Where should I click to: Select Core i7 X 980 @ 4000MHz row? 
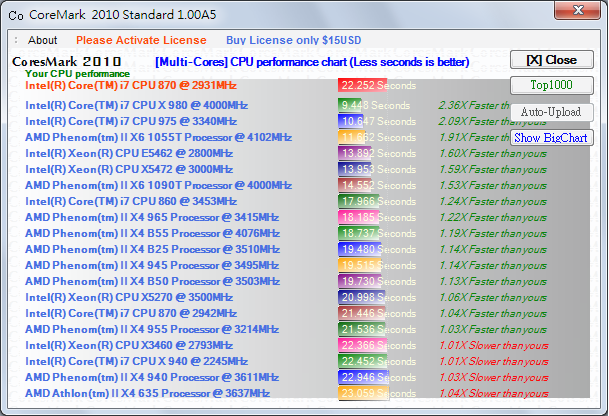pyautogui.click(x=136, y=105)
